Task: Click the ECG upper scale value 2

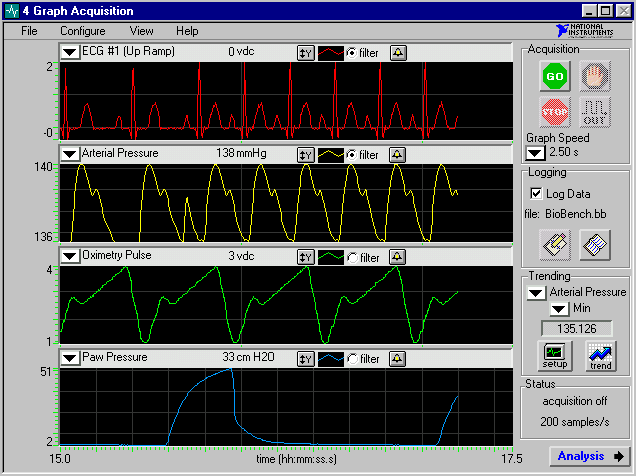Action: click(49, 66)
